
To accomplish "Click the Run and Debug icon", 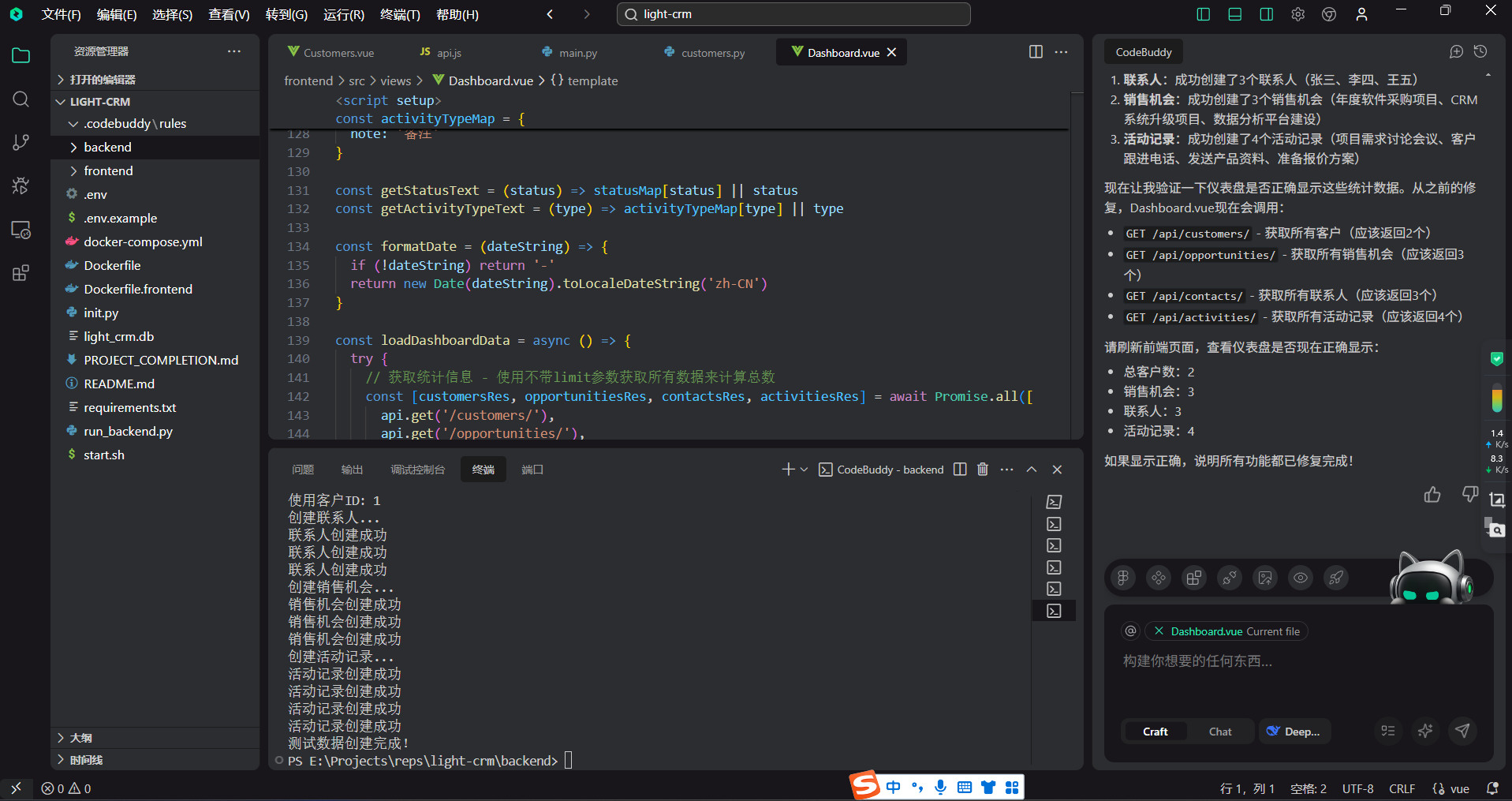I will pyautogui.click(x=21, y=185).
